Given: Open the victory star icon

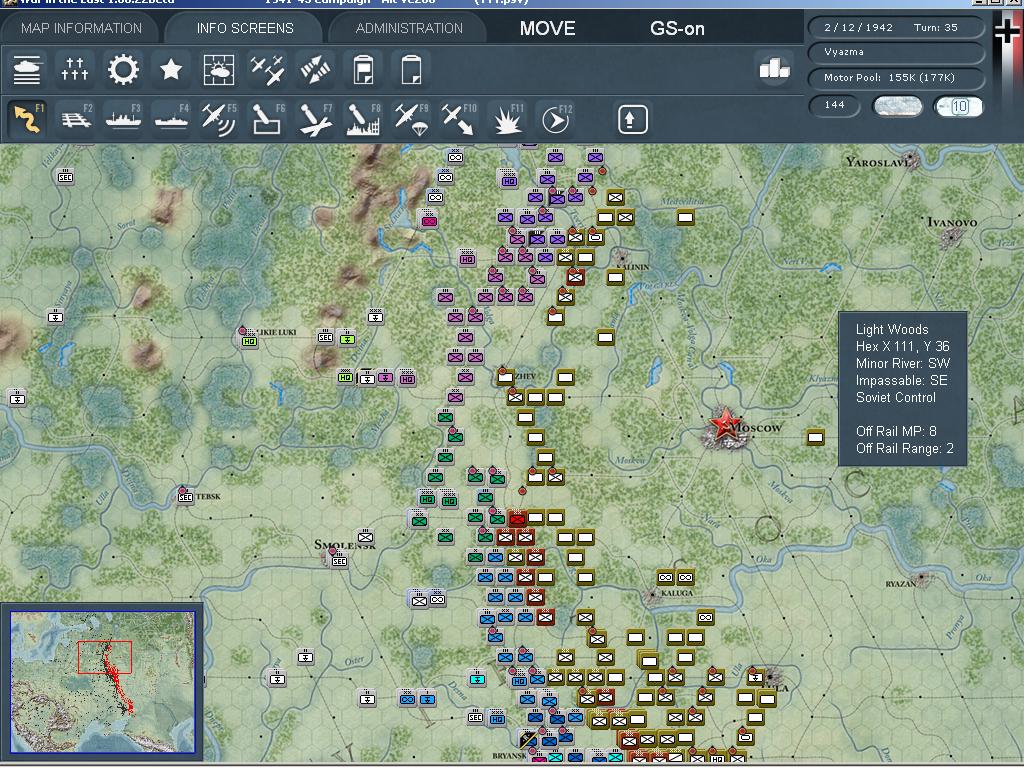Looking at the screenshot, I should click(x=171, y=69).
